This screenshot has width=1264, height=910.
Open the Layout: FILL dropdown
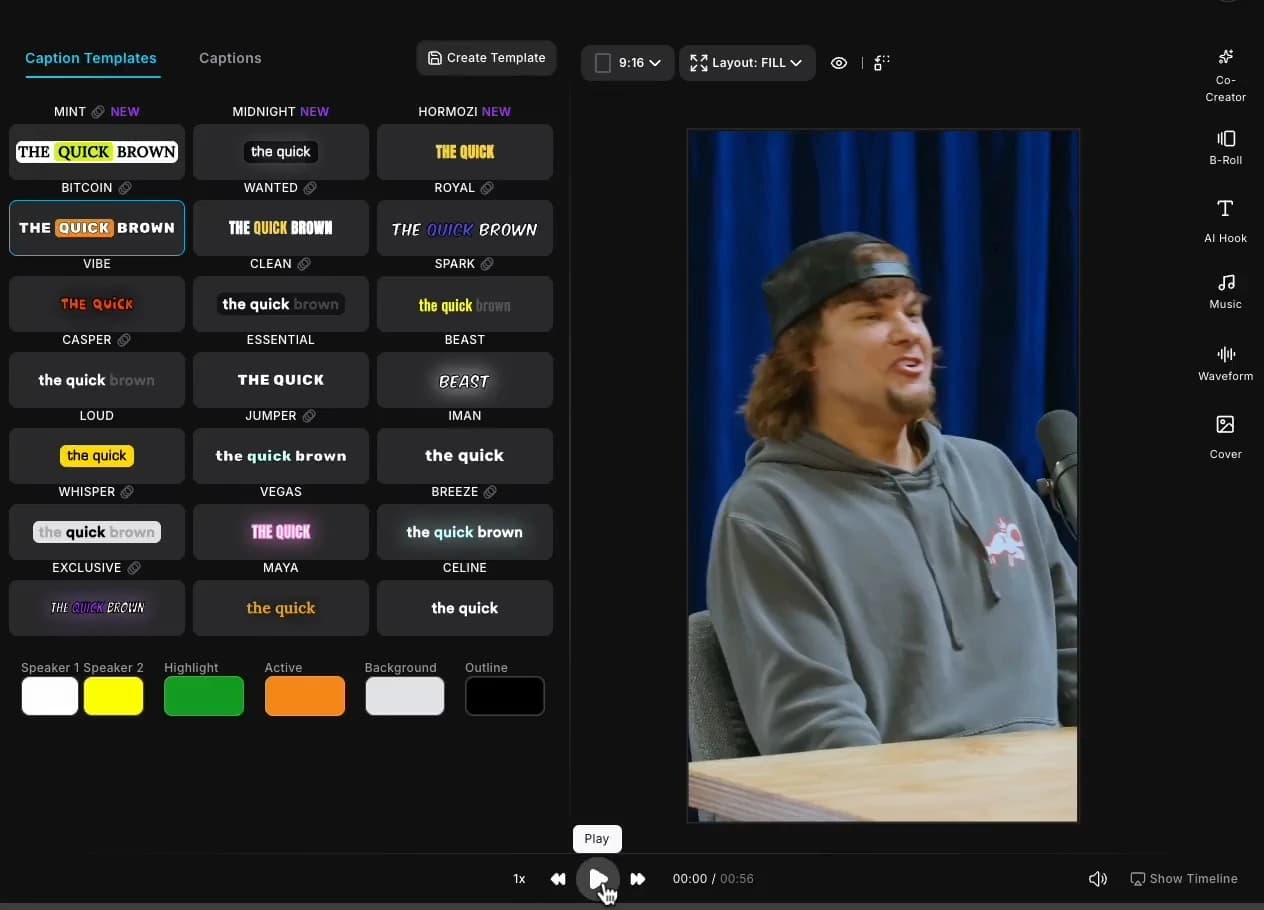[746, 62]
